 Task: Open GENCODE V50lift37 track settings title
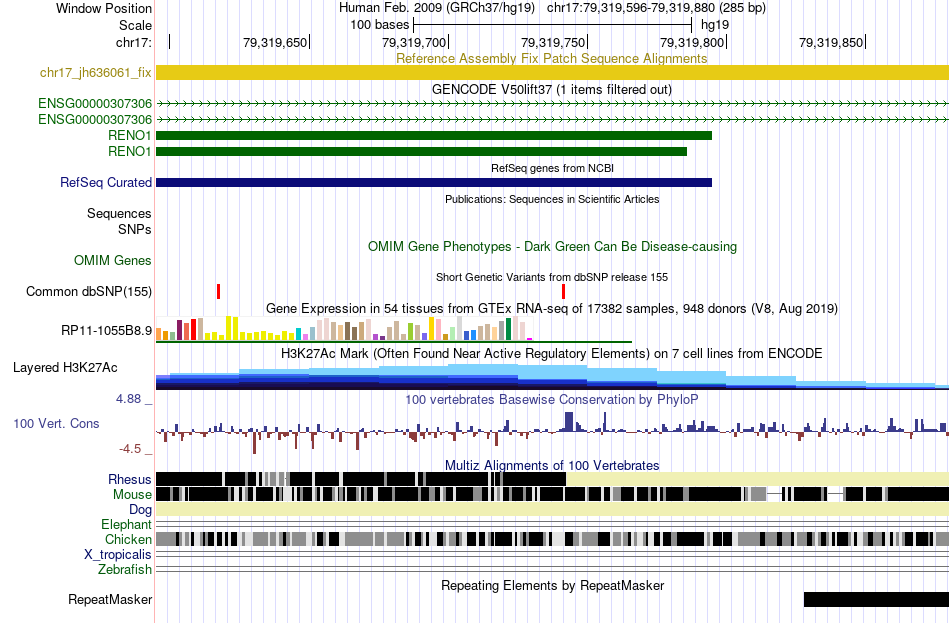pyautogui.click(x=551, y=90)
